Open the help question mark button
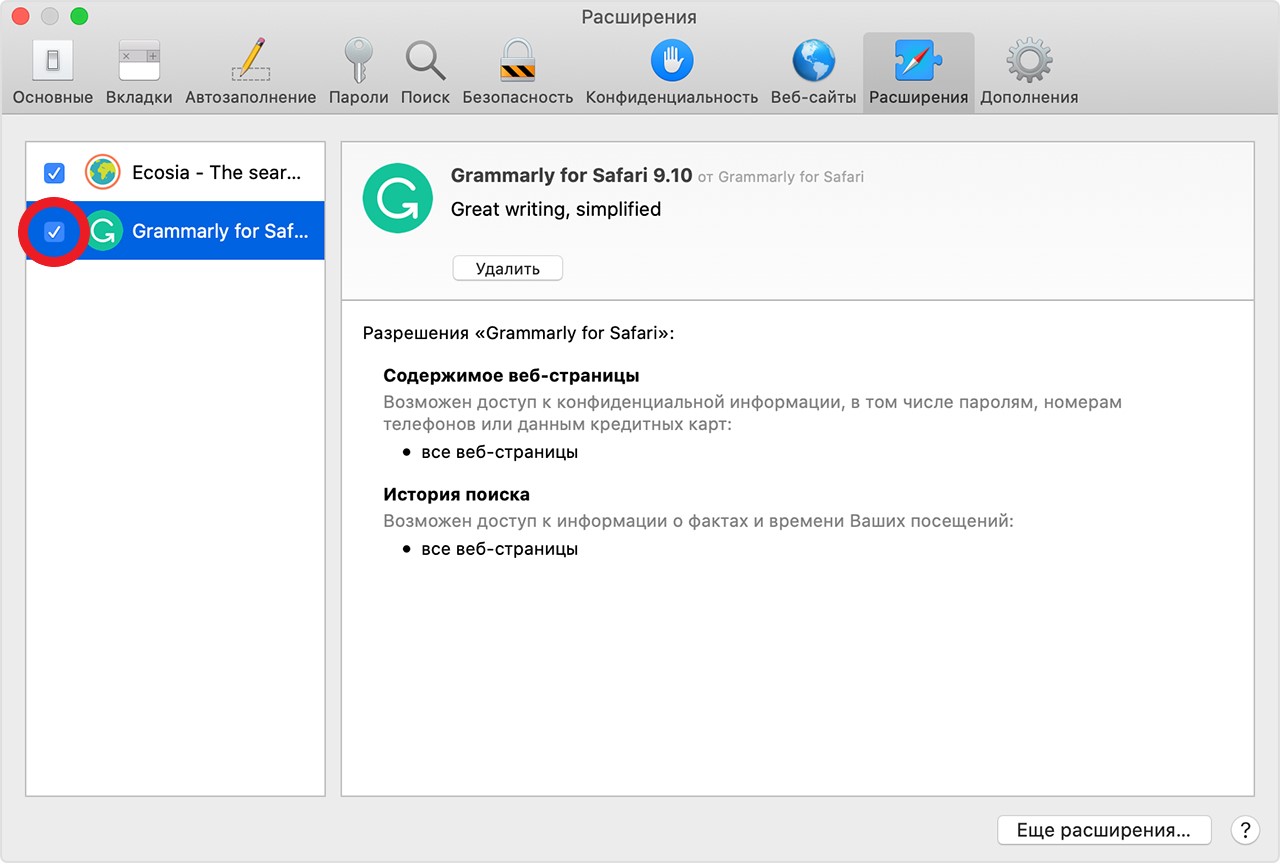Viewport: 1280px width, 864px height. tap(1244, 830)
